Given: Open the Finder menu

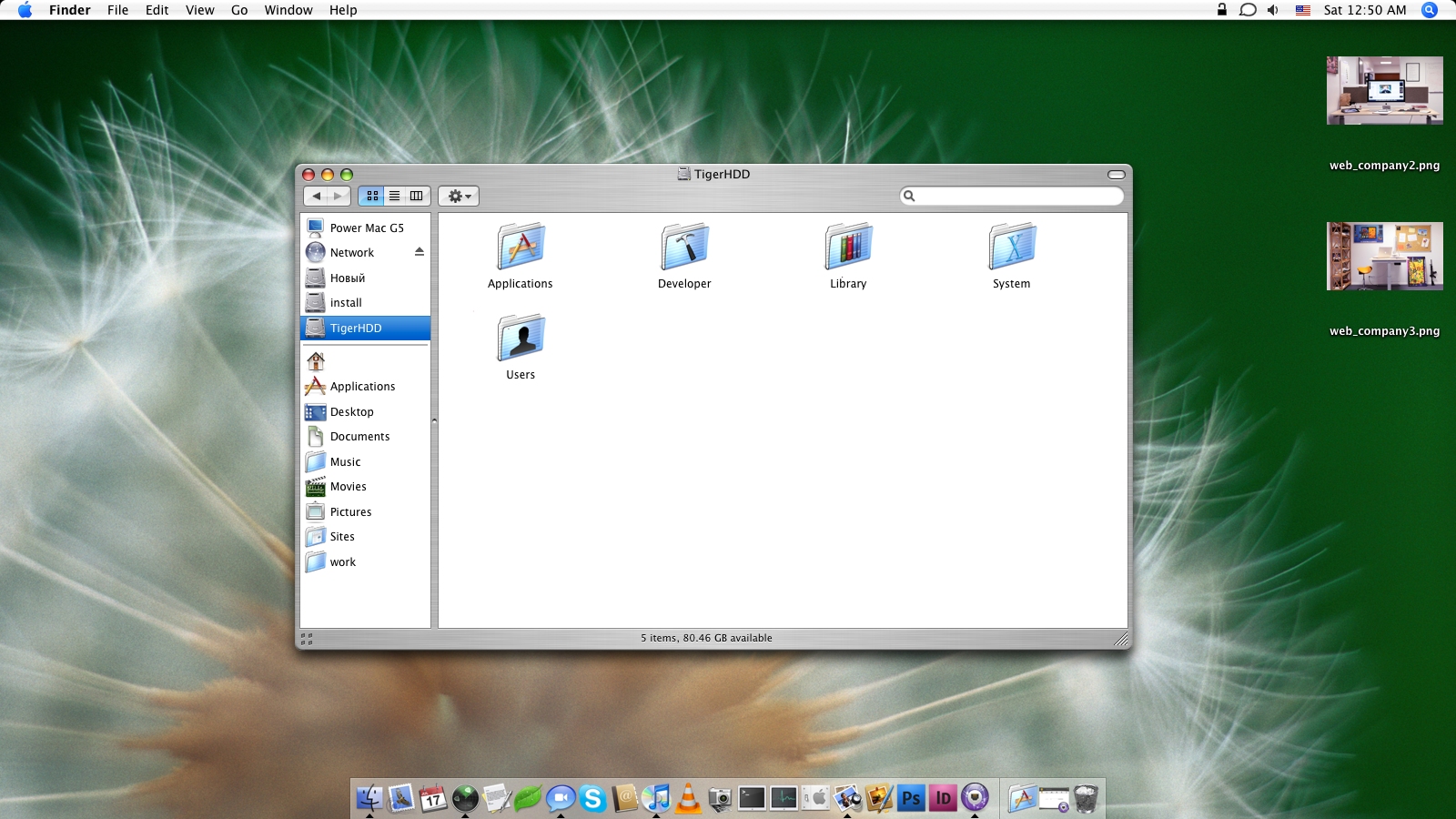Looking at the screenshot, I should tap(70, 10).
